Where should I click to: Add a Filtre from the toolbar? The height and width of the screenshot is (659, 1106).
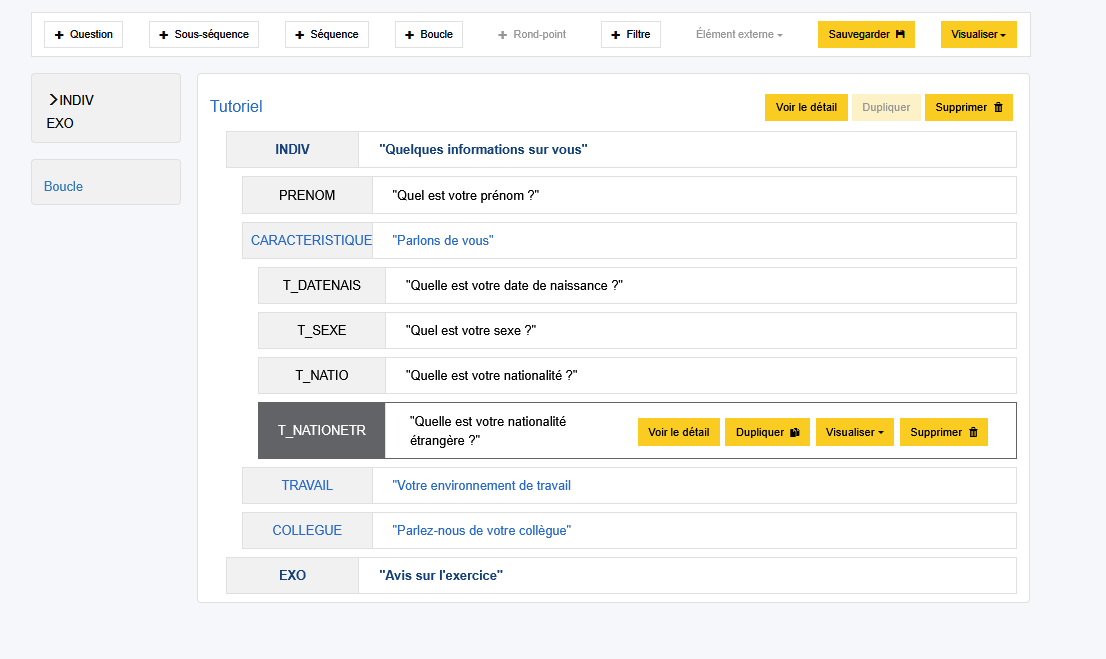click(631, 34)
